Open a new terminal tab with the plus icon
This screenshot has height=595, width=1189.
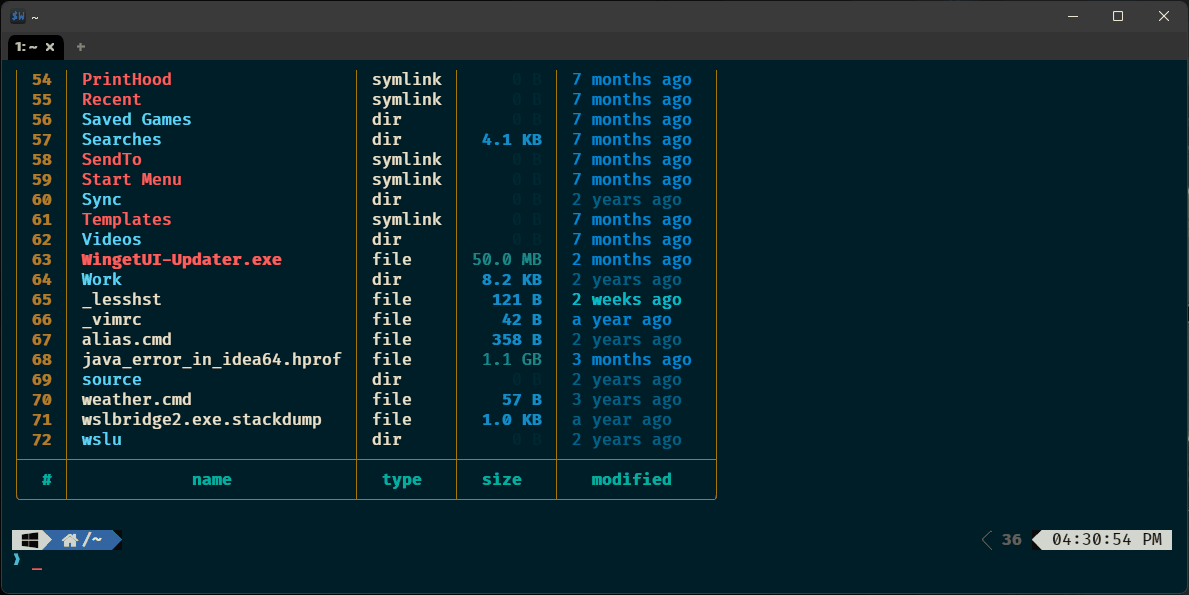tap(81, 46)
